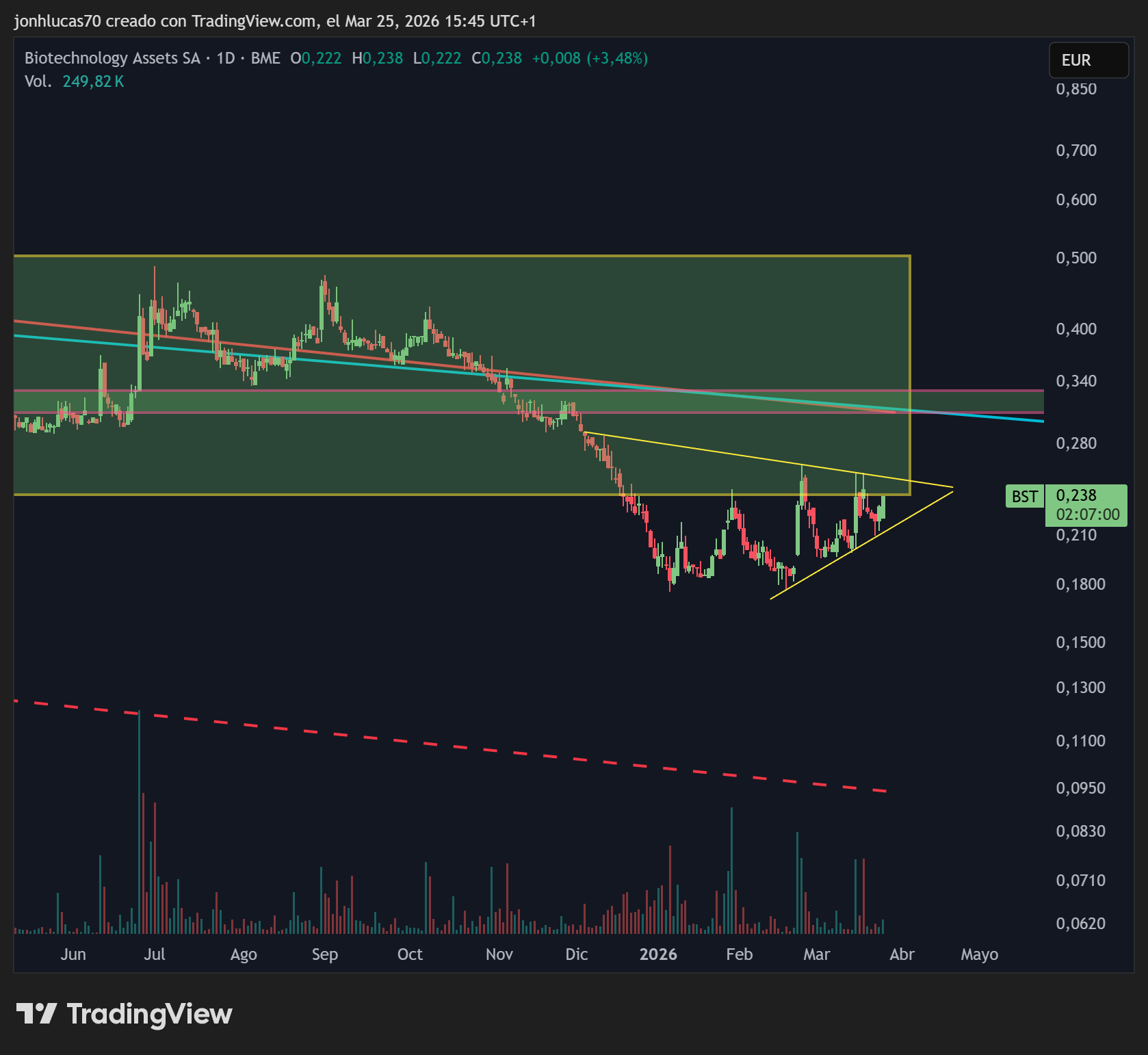Click the BME exchange label
The height and width of the screenshot is (1055, 1148).
tap(265, 58)
